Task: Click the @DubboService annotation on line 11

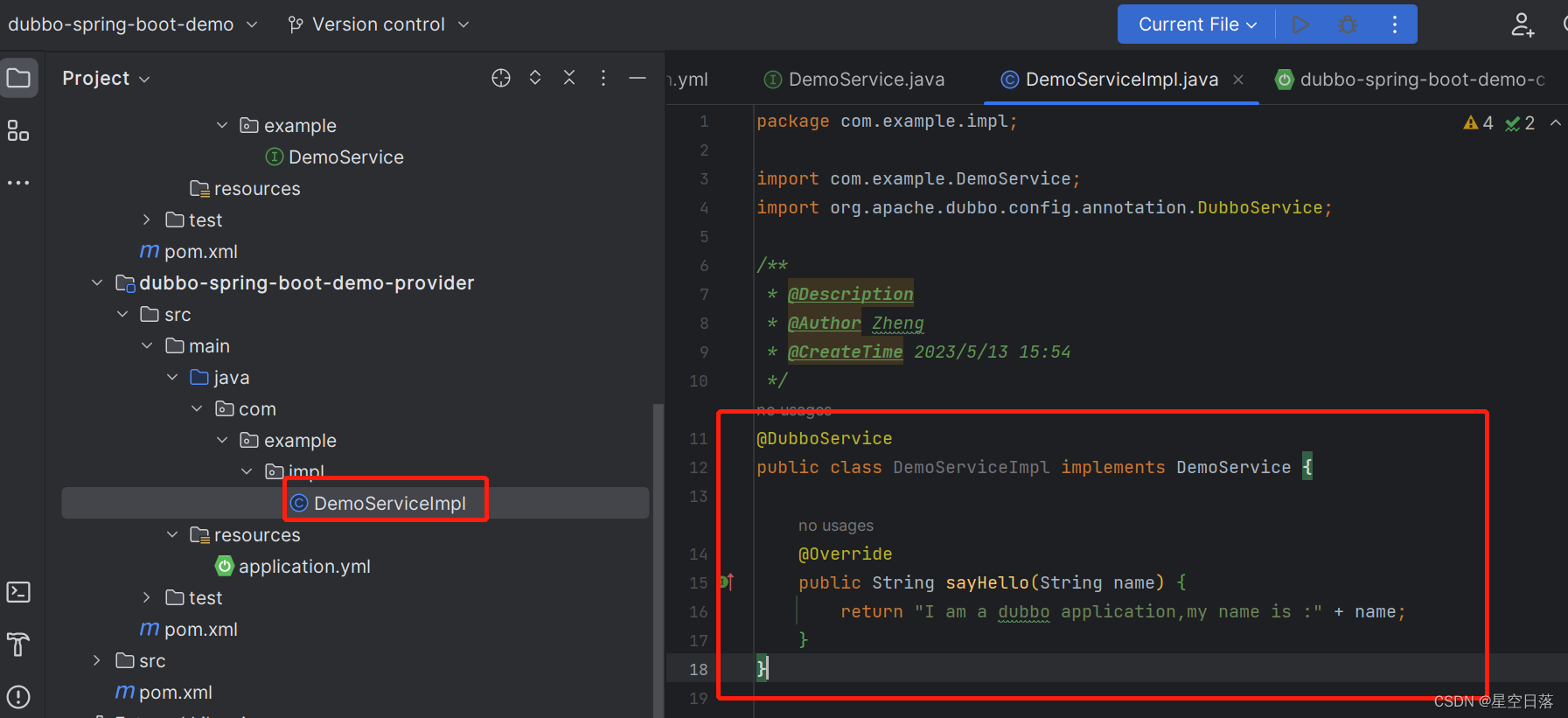Action: click(x=825, y=438)
